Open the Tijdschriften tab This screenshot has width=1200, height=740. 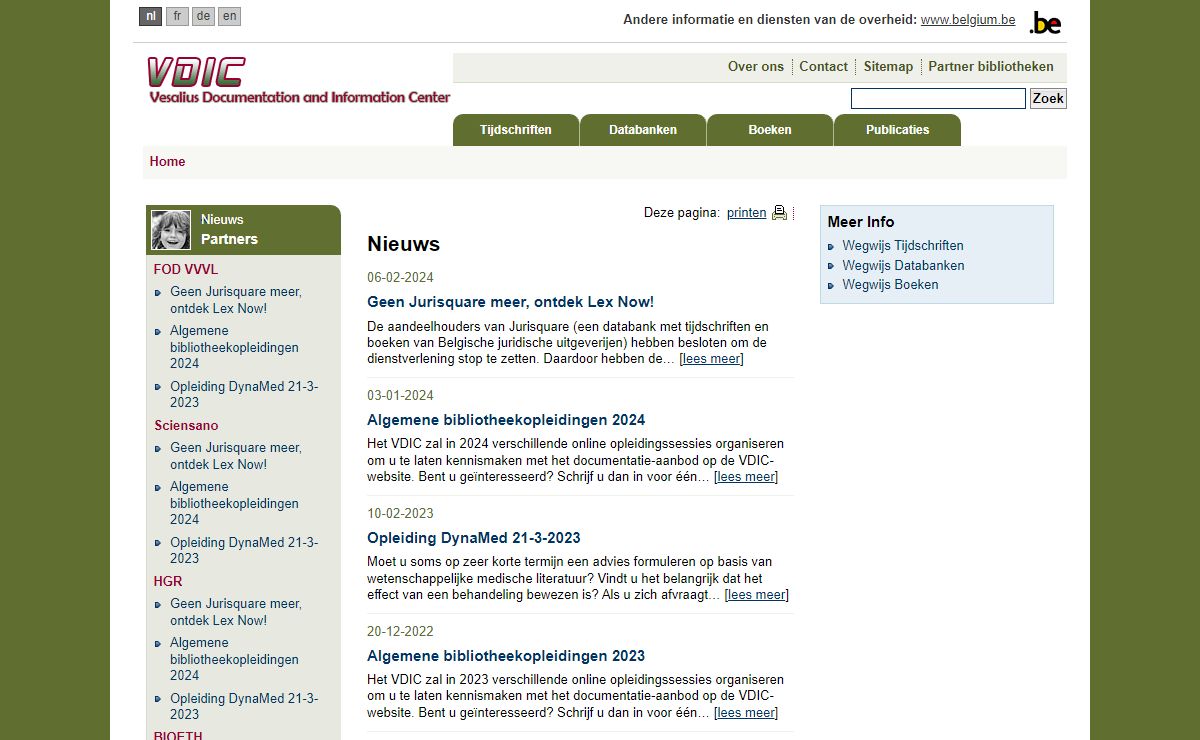[x=515, y=130]
